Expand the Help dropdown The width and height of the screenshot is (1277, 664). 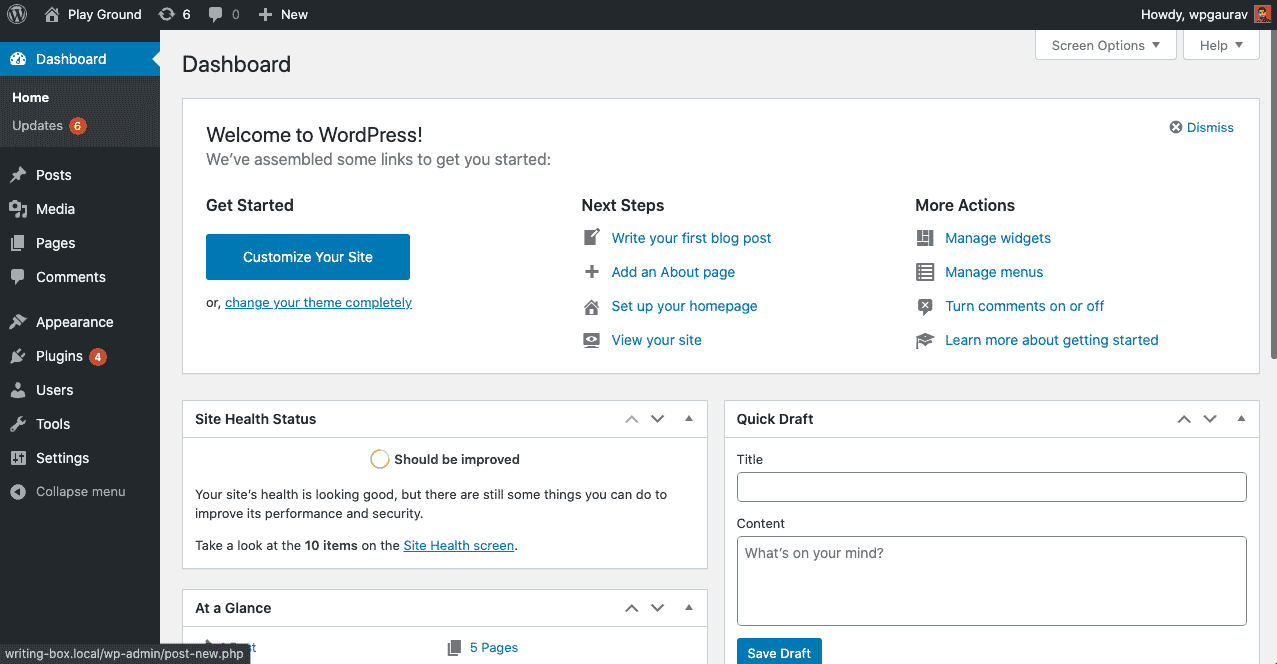1220,45
